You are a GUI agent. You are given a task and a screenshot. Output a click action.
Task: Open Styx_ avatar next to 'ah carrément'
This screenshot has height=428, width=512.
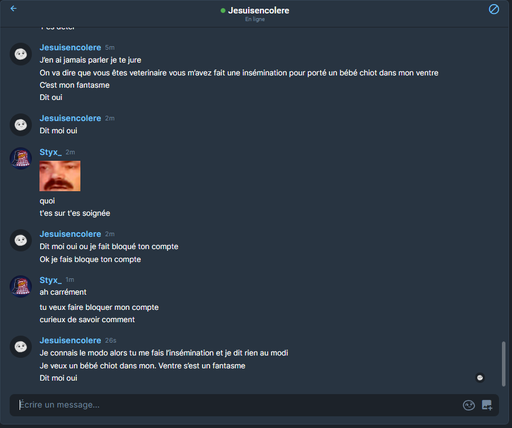click(21, 286)
